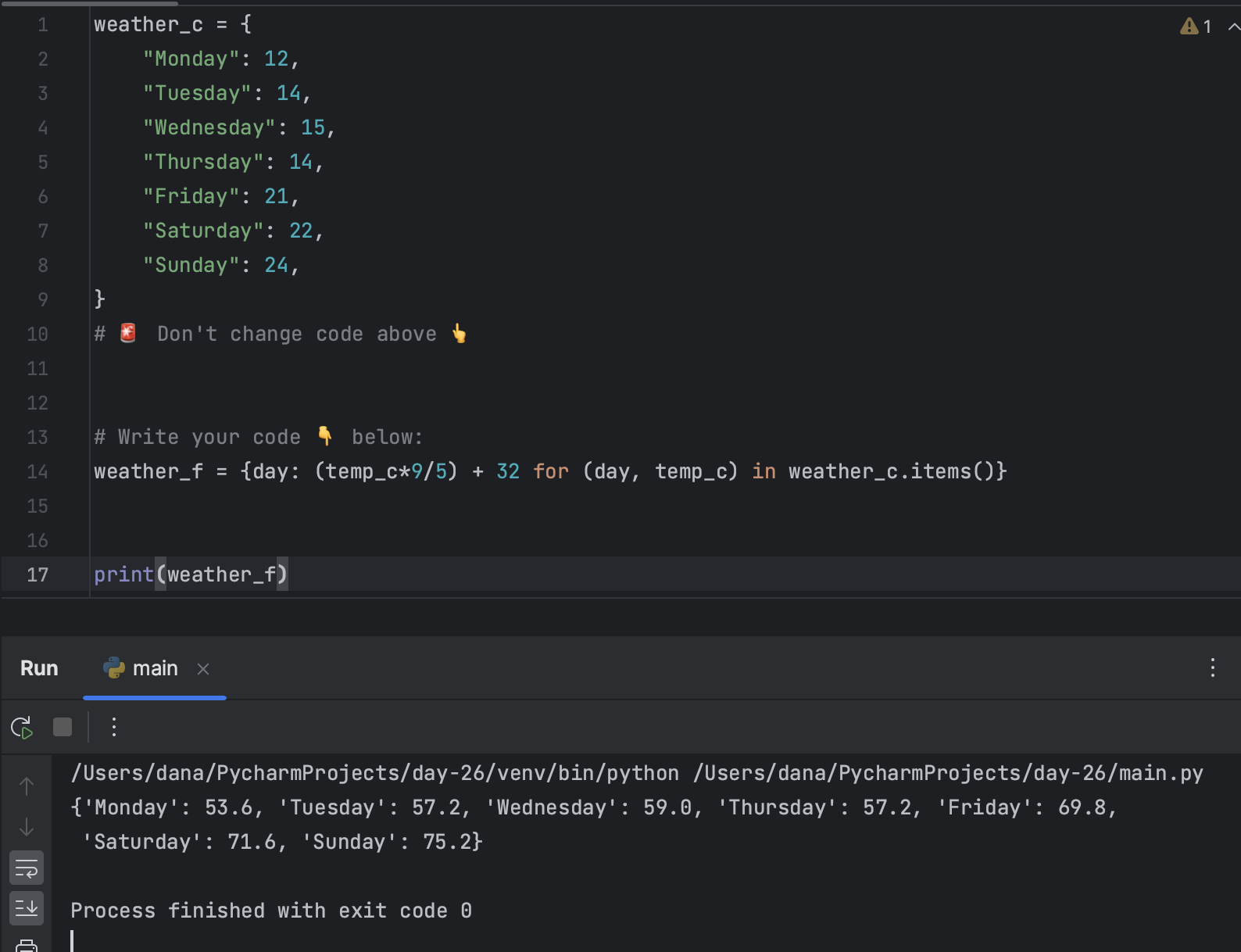Image resolution: width=1241 pixels, height=952 pixels.
Task: Click the 'Friday': 69.8 console output
Action: point(1021,807)
